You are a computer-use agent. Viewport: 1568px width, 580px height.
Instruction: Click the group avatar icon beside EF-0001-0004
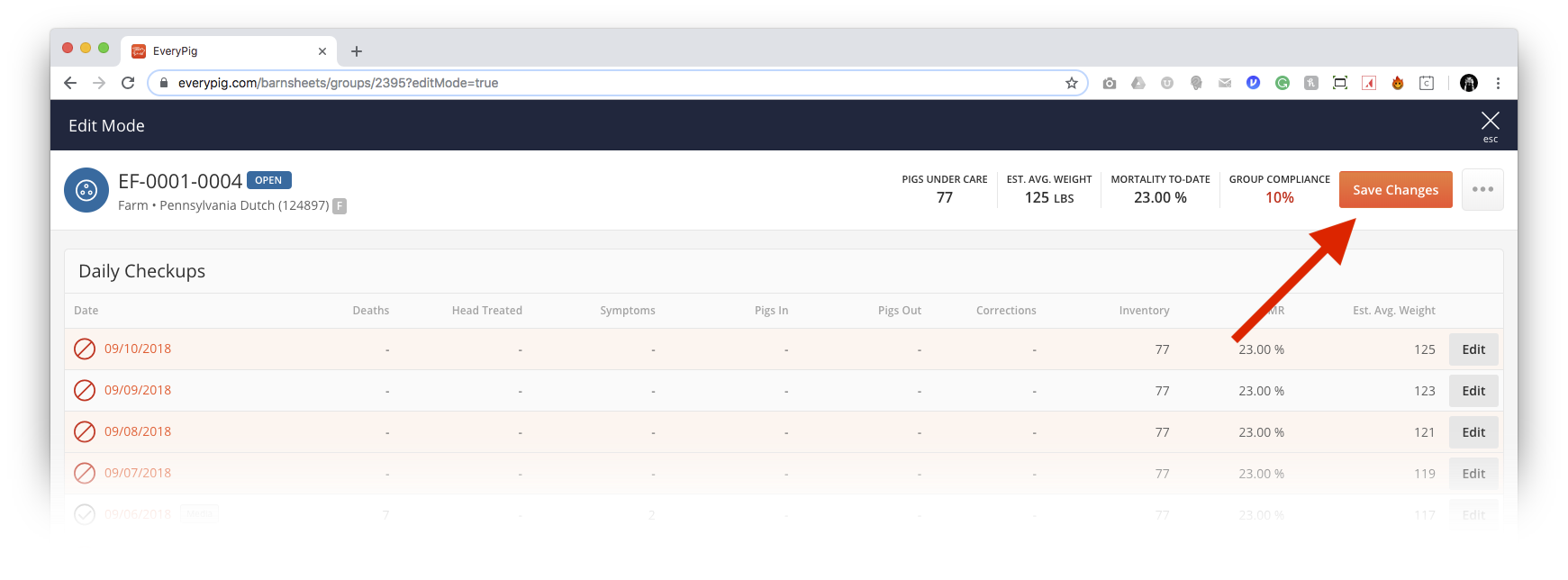point(86,190)
